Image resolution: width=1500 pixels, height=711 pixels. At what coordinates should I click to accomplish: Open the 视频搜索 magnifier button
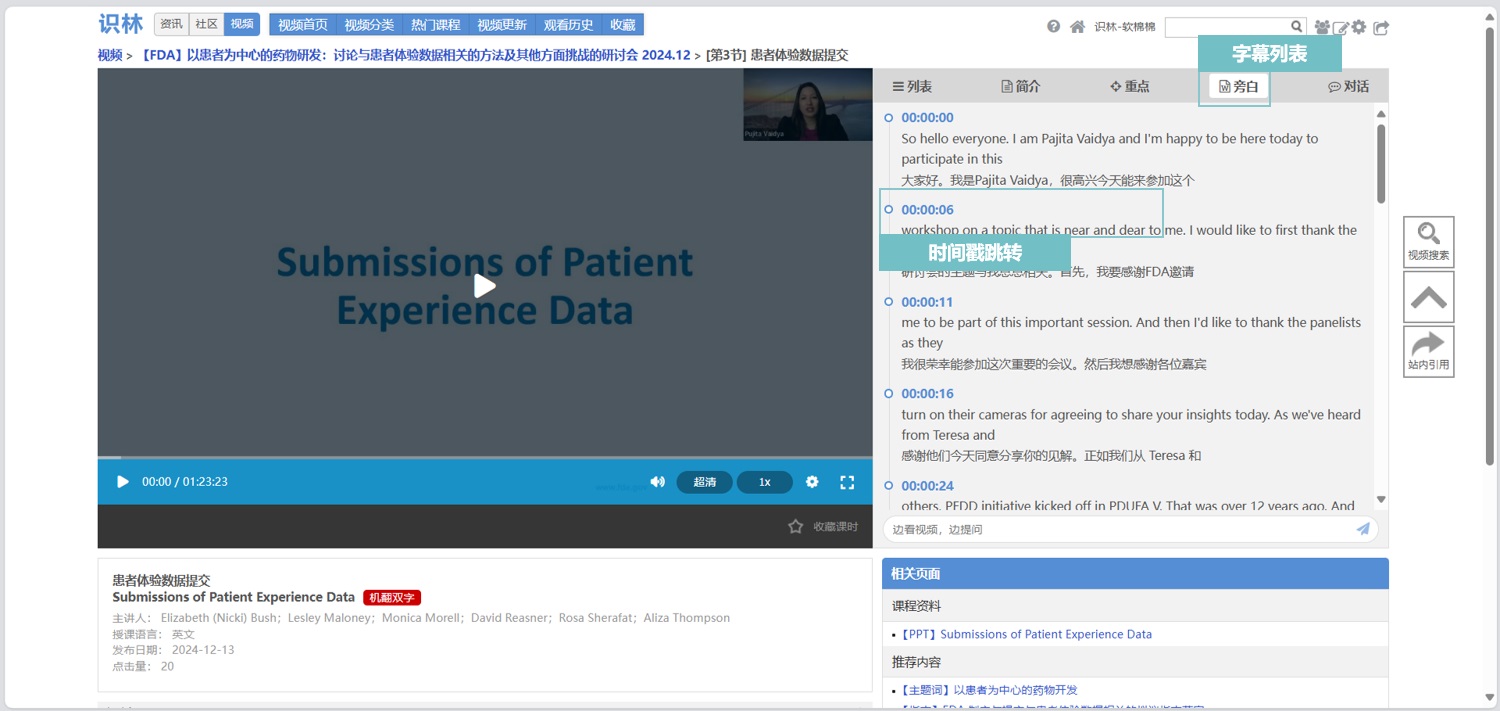[1428, 241]
